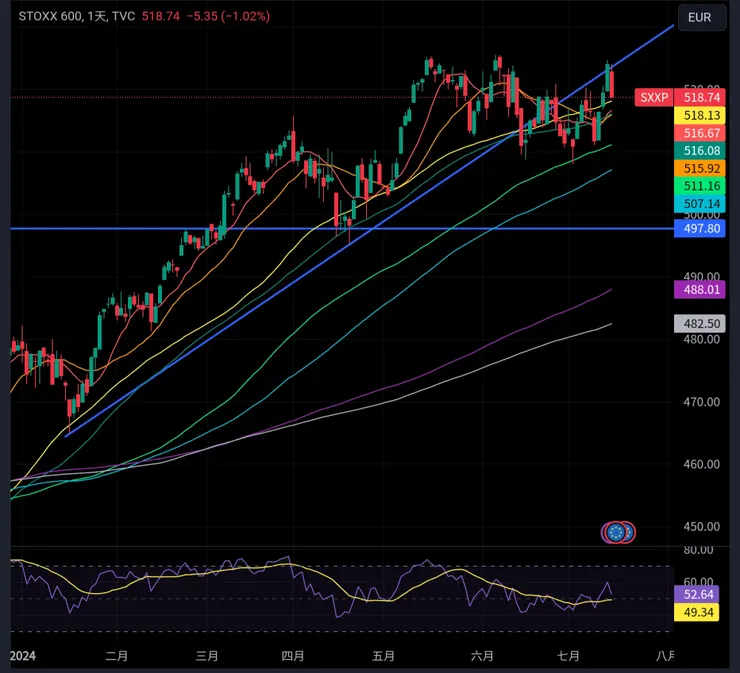Click the 460.00 price axis label
740x673 pixels.
701,464
